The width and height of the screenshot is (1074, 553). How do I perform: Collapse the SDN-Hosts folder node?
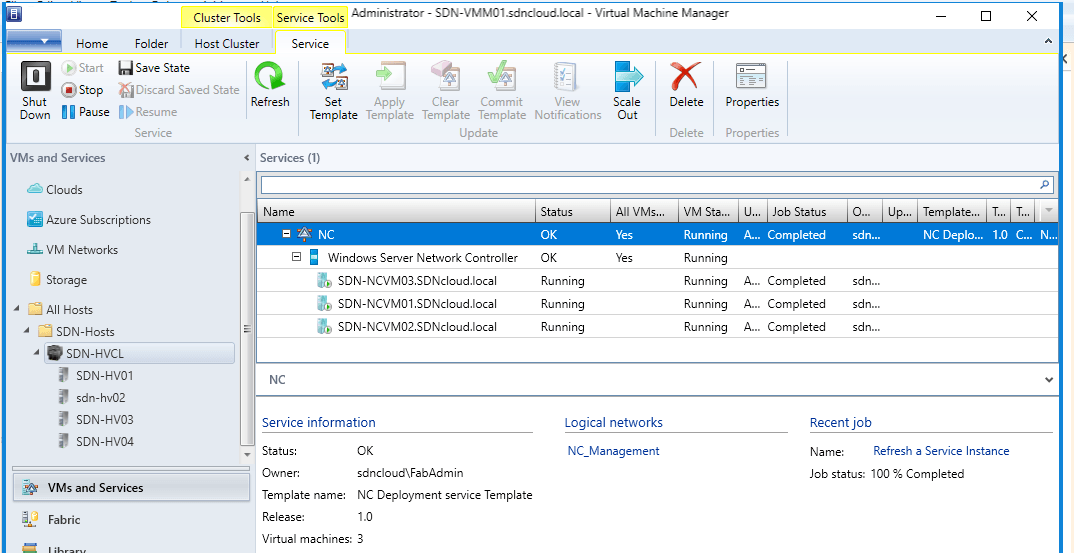click(27, 331)
